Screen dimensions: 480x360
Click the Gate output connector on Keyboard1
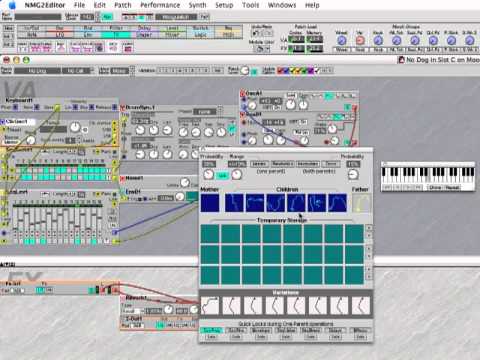click(58, 107)
